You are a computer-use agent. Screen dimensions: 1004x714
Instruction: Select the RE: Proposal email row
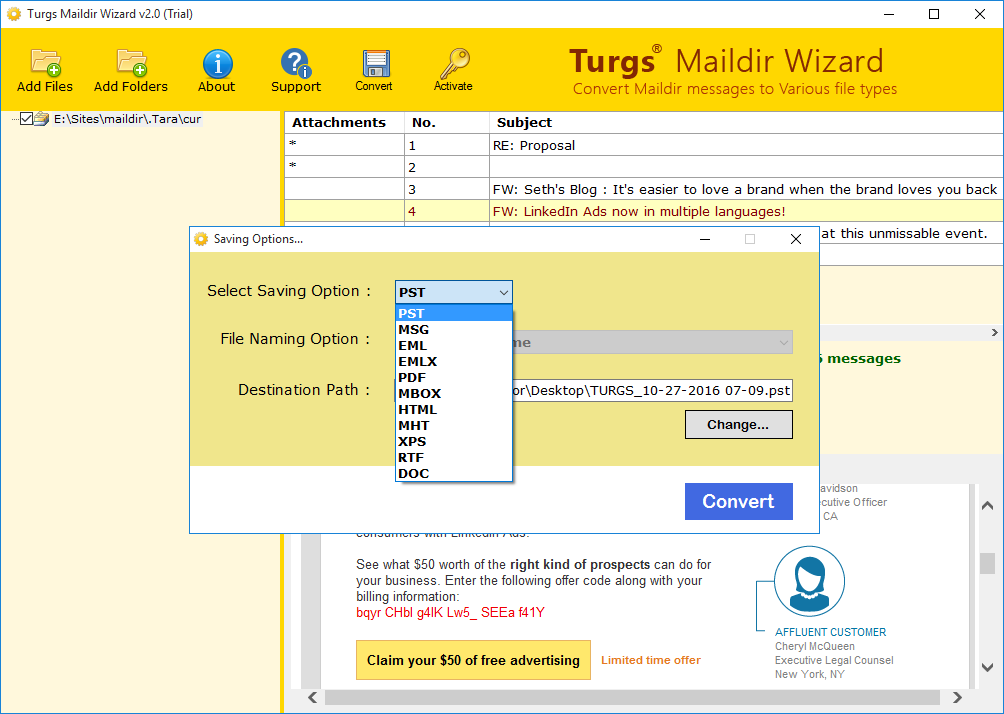644,145
